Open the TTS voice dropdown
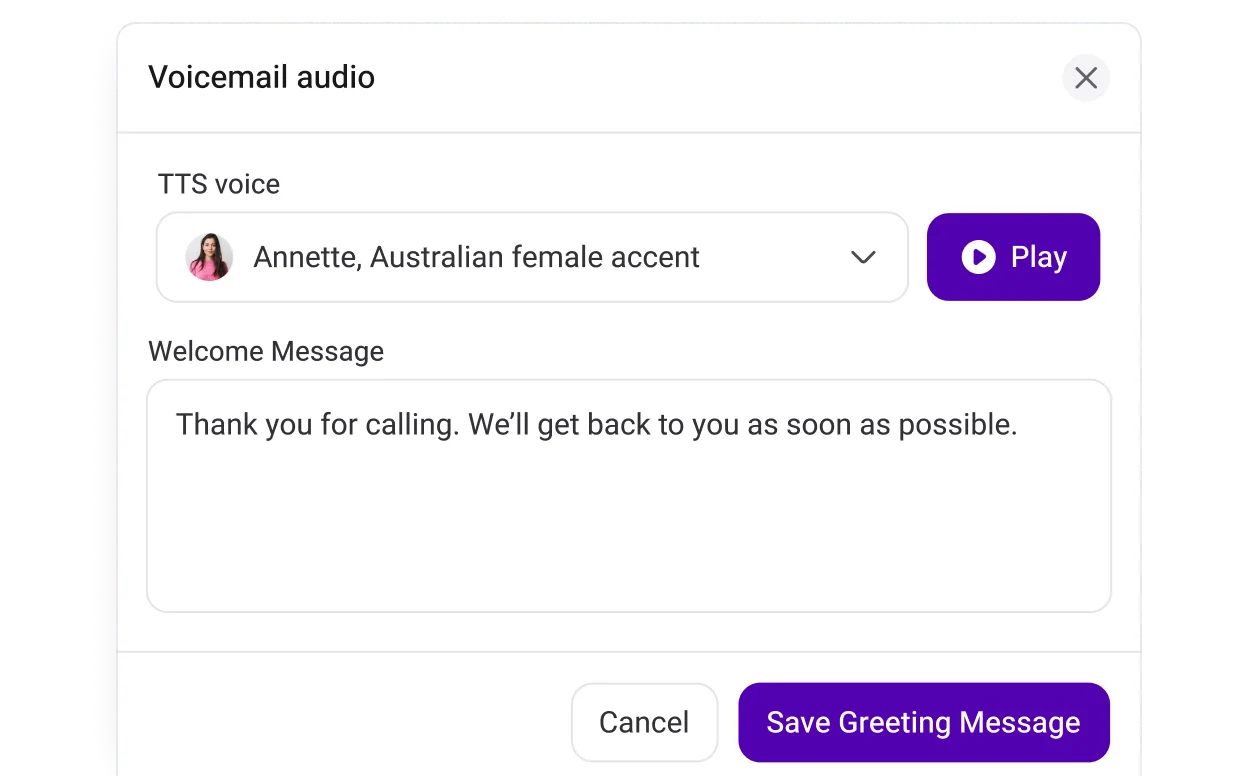Screen dimensions: 1256x776 tap(532, 257)
